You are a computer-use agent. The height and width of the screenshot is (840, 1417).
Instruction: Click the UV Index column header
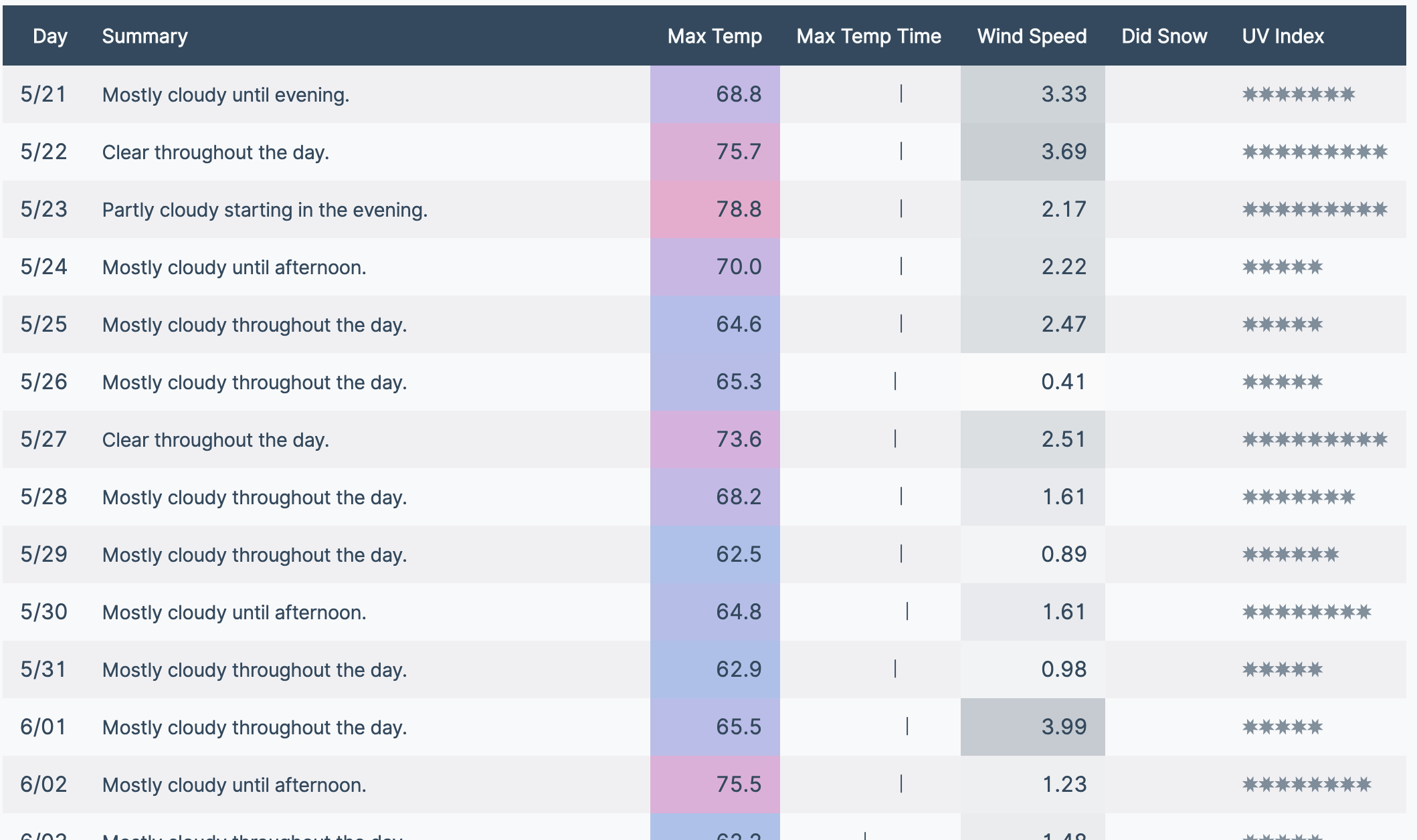(1283, 36)
